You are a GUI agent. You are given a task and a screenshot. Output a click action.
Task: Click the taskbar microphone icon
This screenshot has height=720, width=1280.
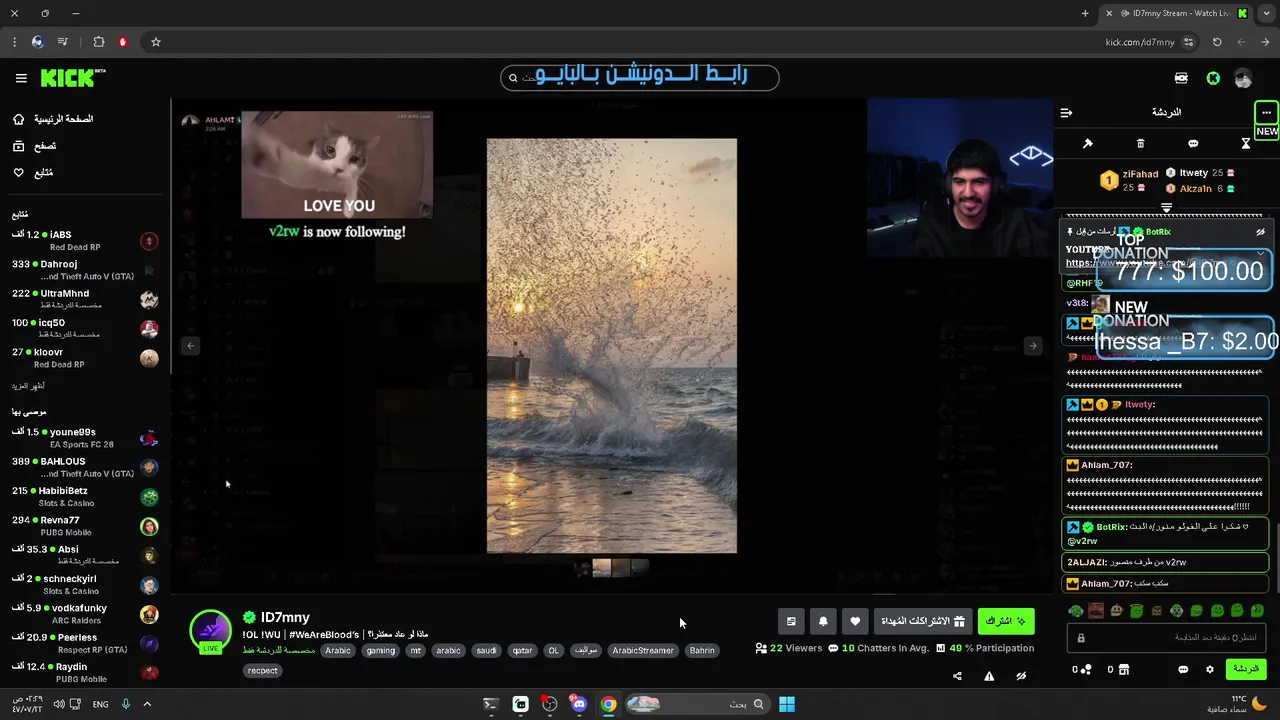coord(125,704)
